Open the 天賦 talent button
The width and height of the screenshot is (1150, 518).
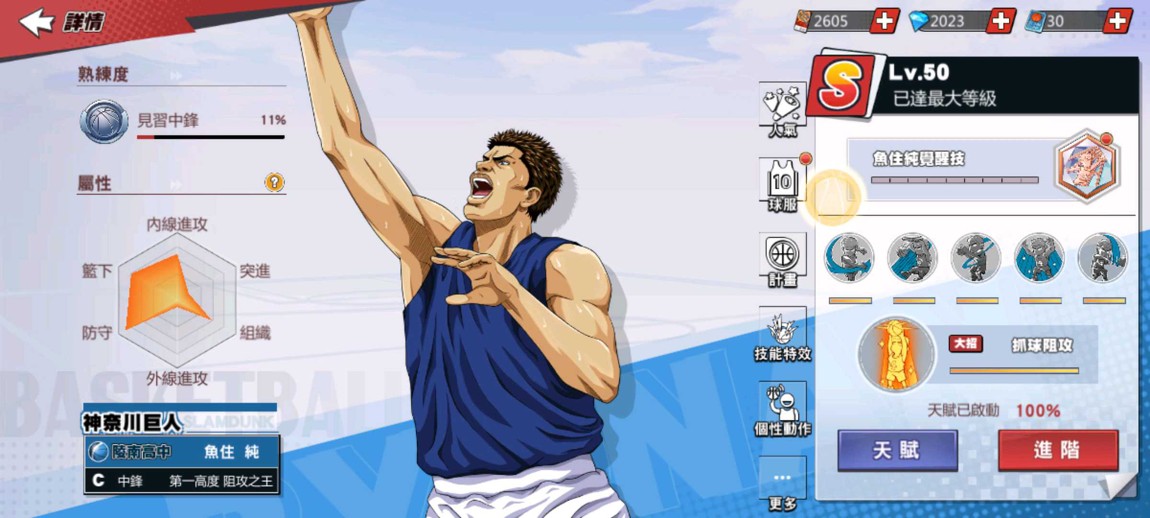898,450
